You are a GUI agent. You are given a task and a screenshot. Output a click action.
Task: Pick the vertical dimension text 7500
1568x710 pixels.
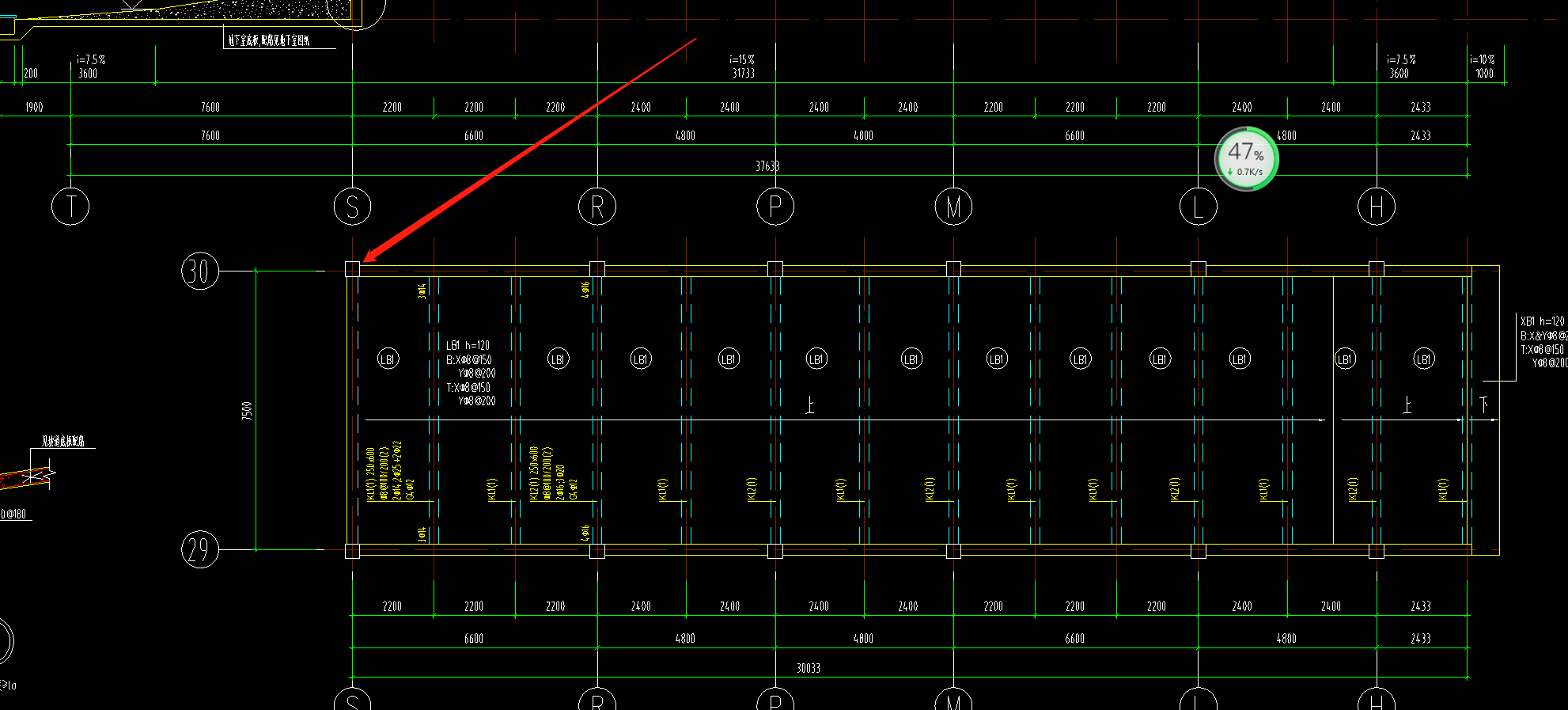pos(247,410)
